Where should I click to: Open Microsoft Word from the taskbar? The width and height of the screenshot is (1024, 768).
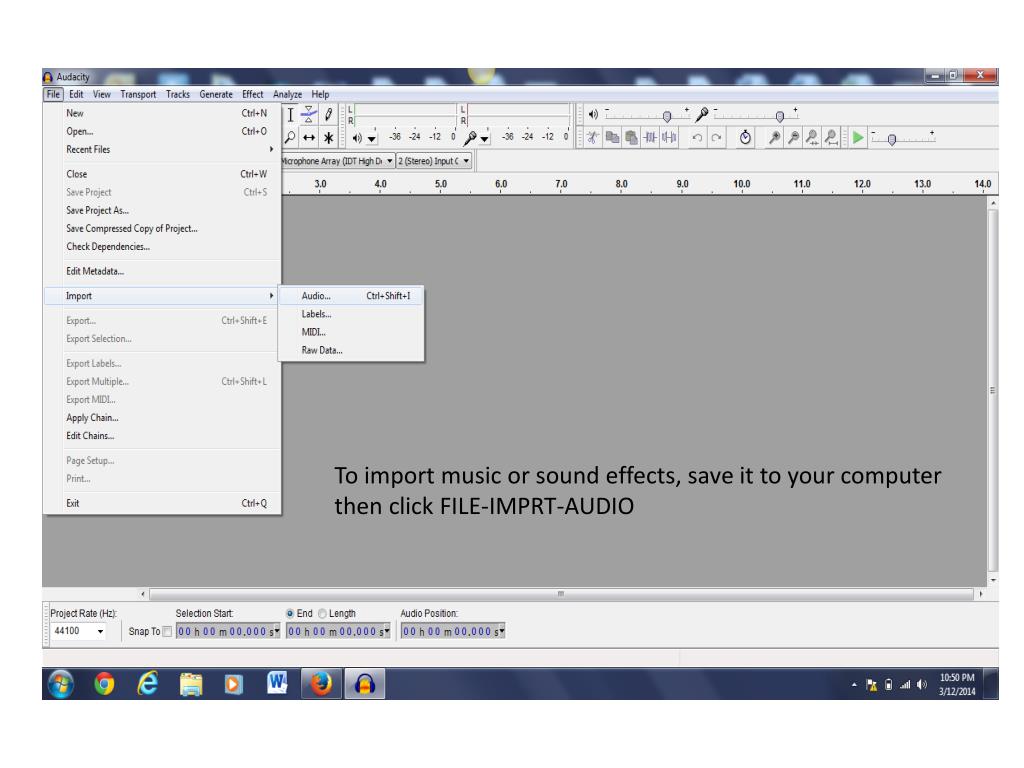(x=277, y=683)
